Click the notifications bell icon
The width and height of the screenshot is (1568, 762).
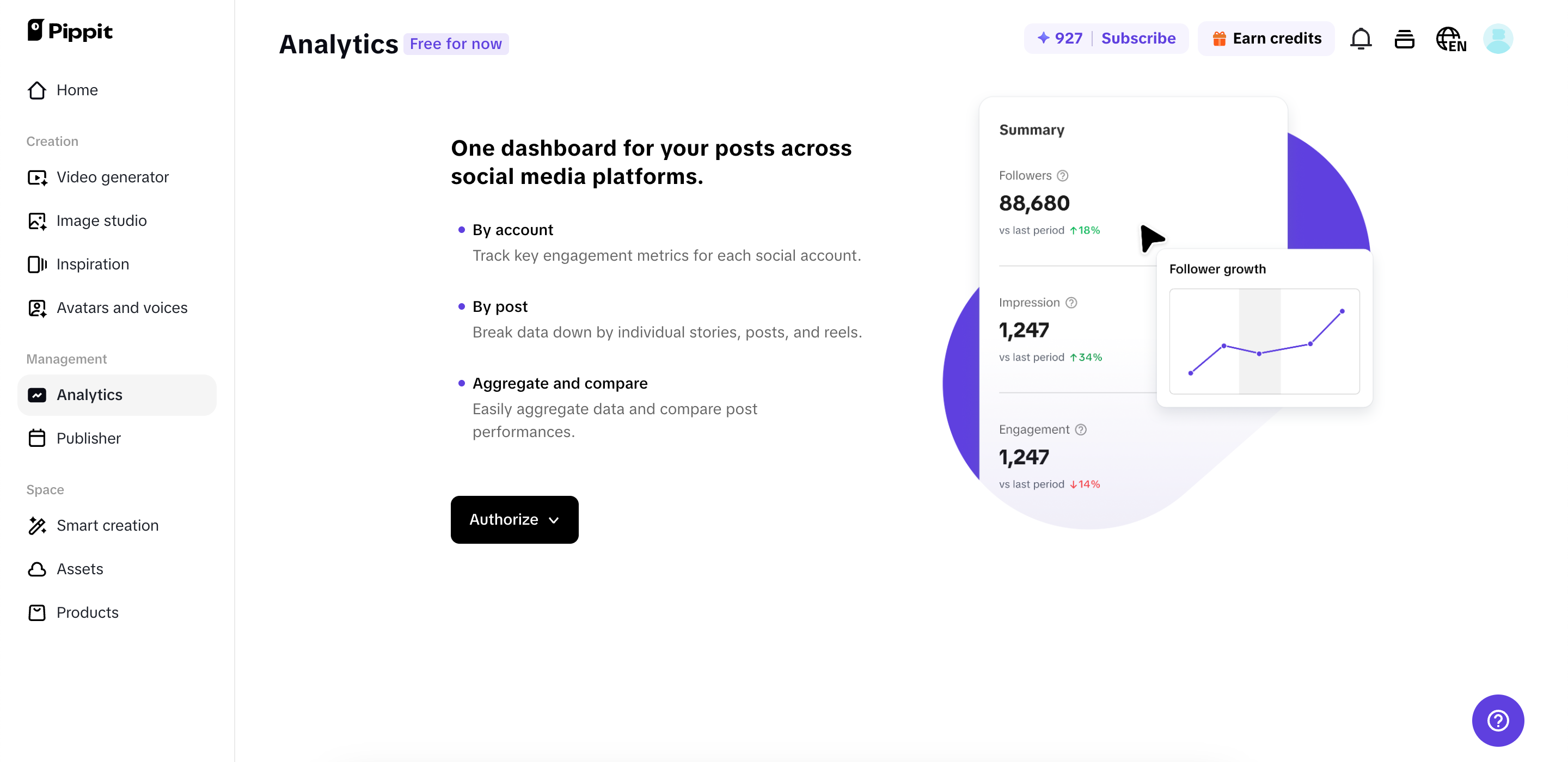[1361, 38]
